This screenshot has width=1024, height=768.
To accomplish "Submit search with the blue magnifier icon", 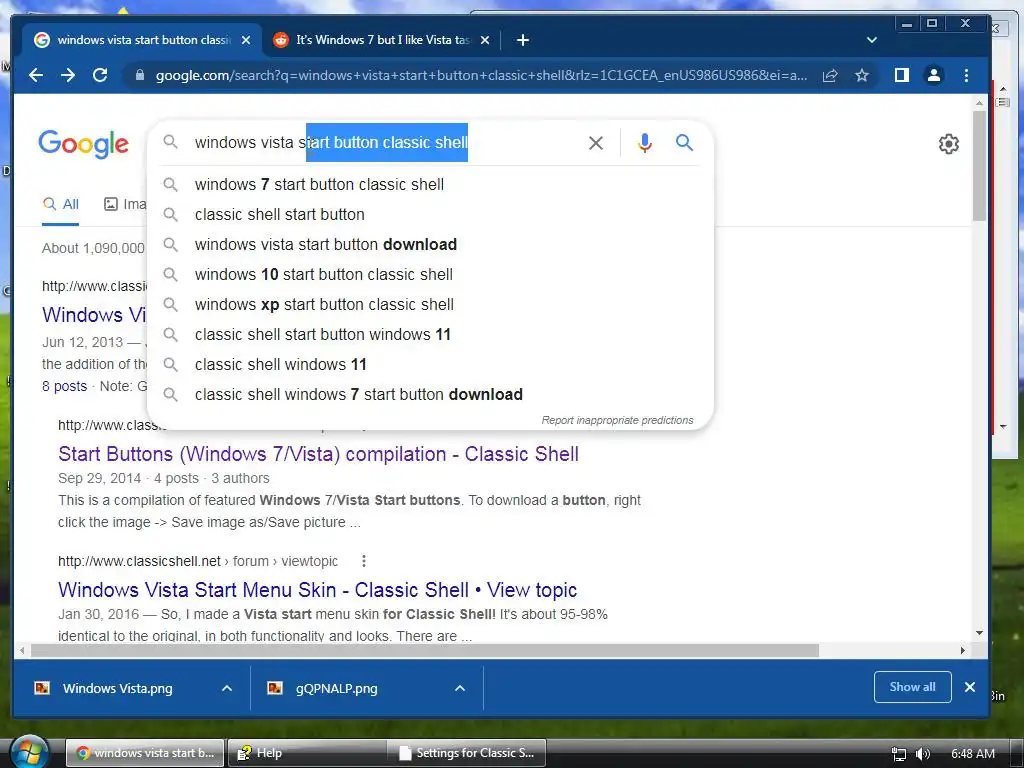I will click(x=684, y=142).
